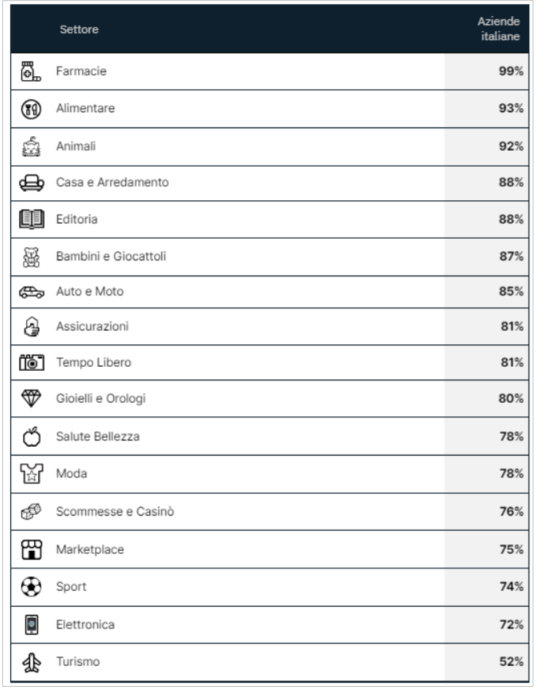Select the Animali cat icon
The width and height of the screenshot is (538, 690).
tap(31, 147)
